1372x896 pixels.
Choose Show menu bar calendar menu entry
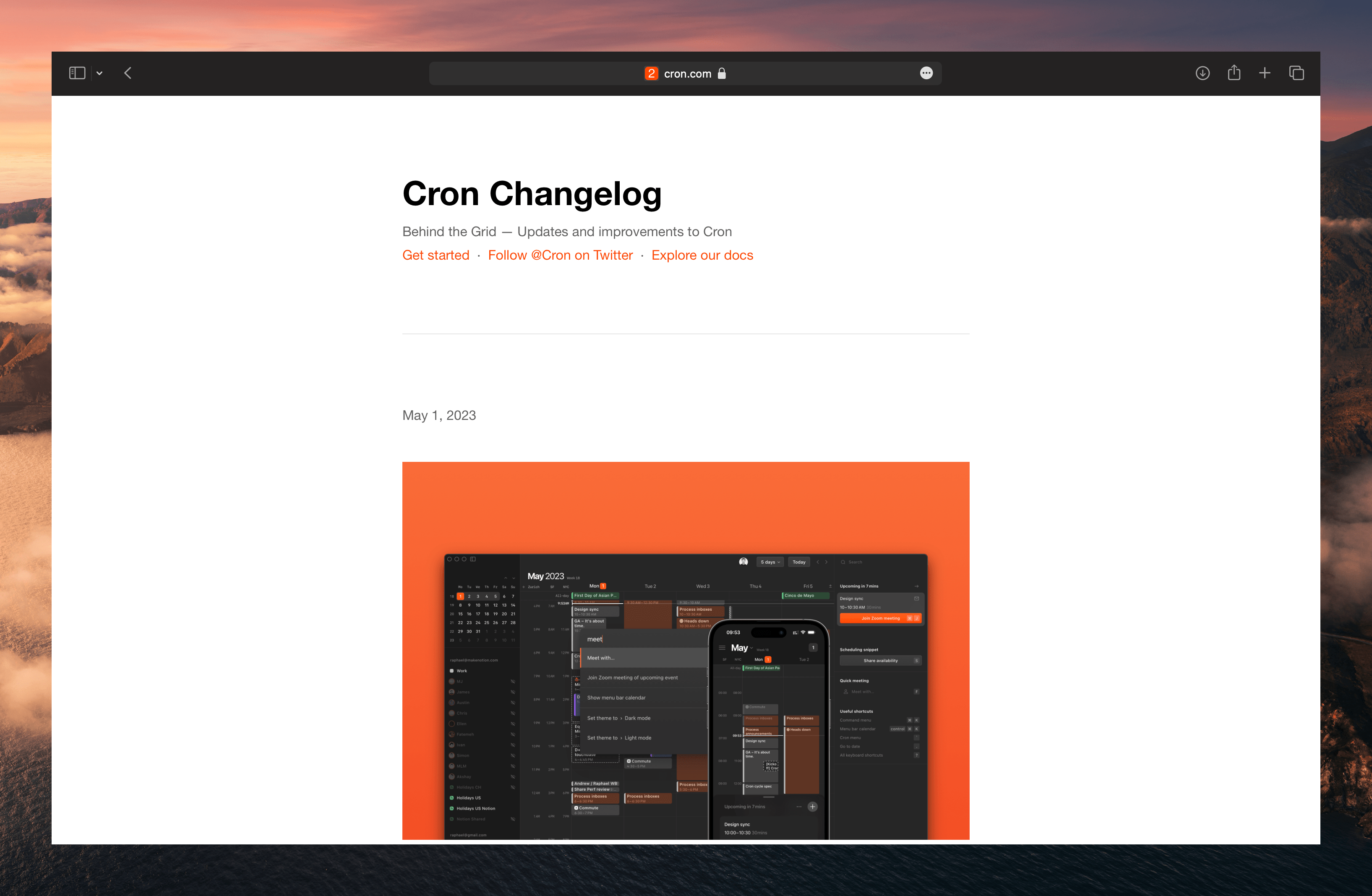616,697
